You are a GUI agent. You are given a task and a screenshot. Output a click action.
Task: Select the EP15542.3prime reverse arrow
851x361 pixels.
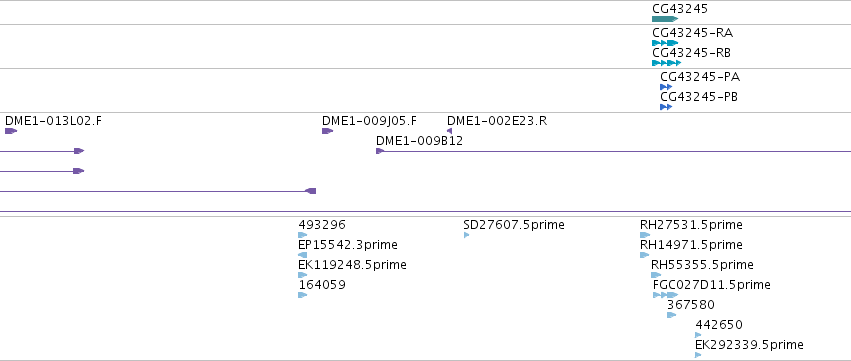click(303, 255)
